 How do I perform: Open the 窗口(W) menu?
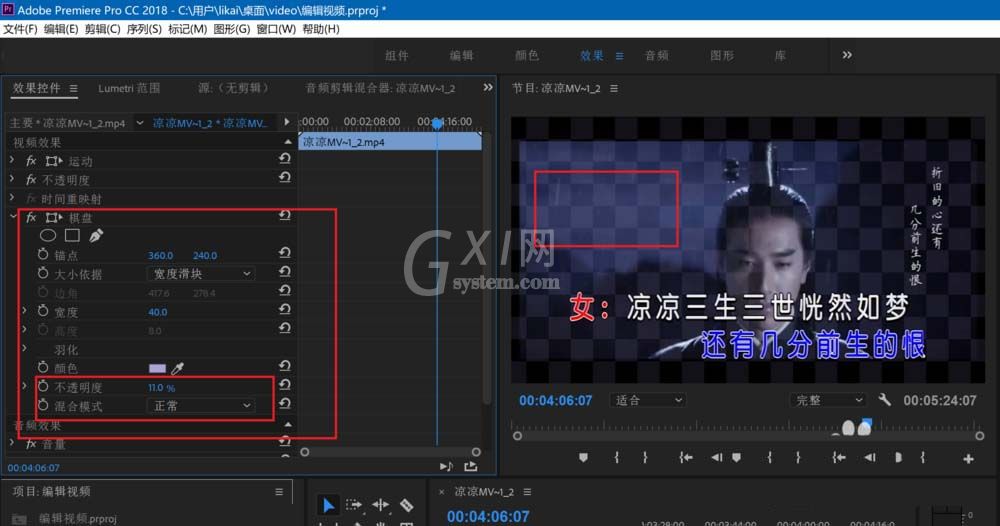coord(276,29)
